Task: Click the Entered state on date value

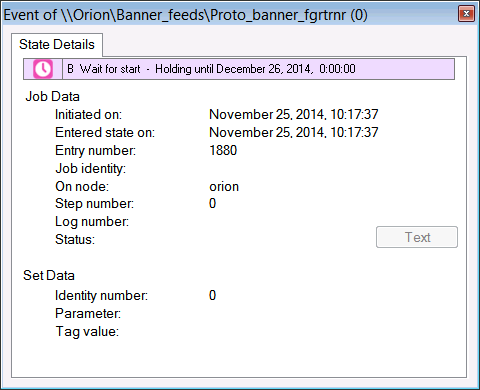Action: [294, 132]
